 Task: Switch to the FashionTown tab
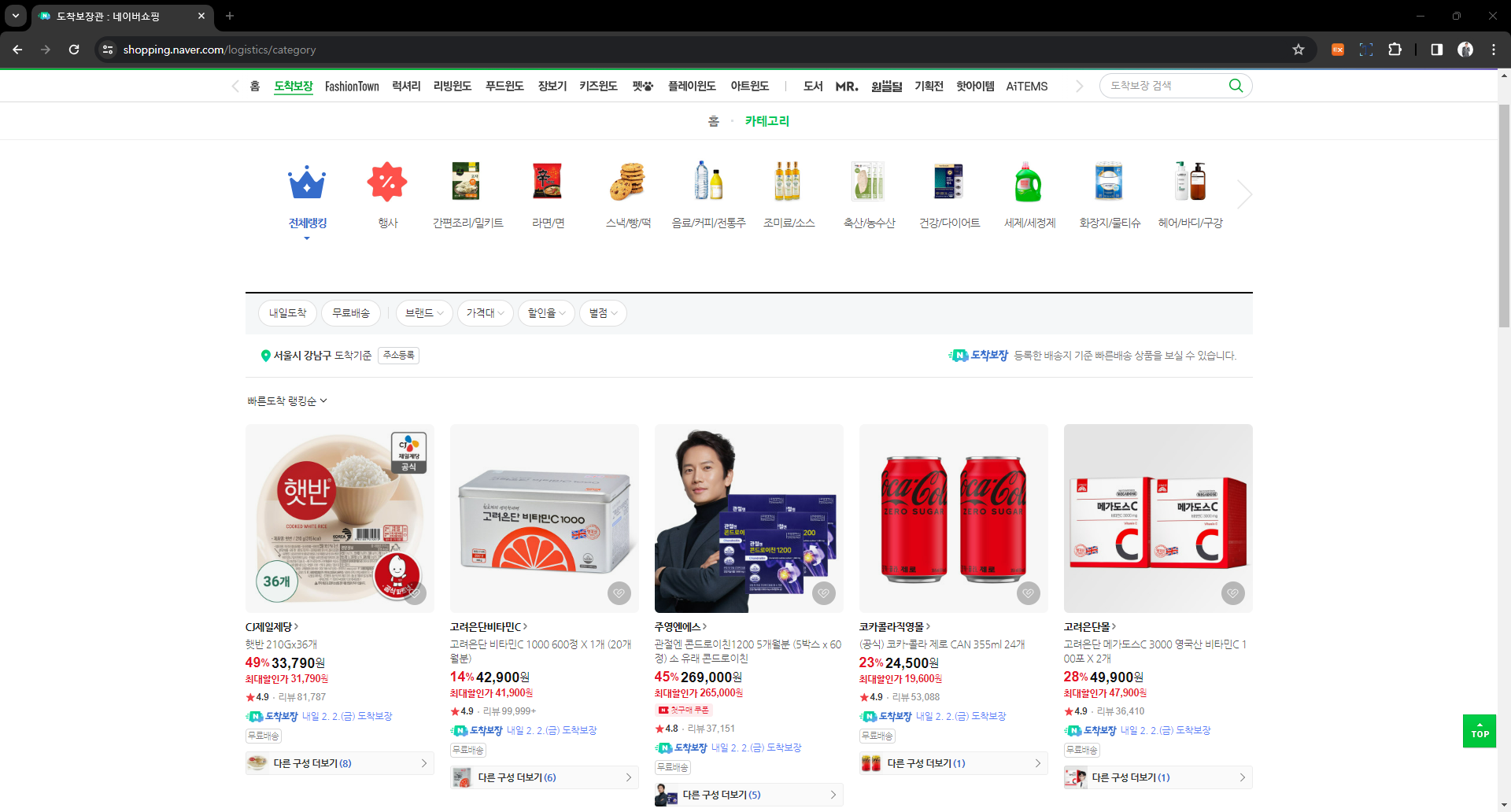352,87
